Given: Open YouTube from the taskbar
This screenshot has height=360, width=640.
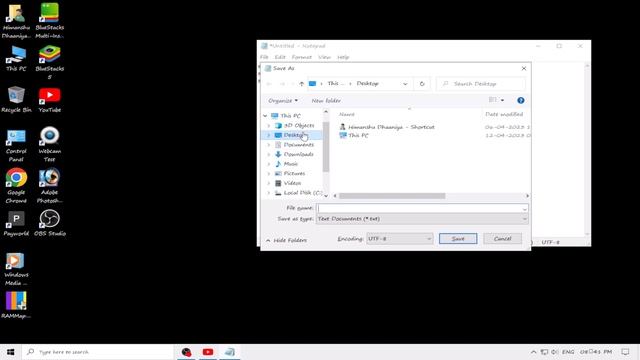Looking at the screenshot, I should pos(208,352).
